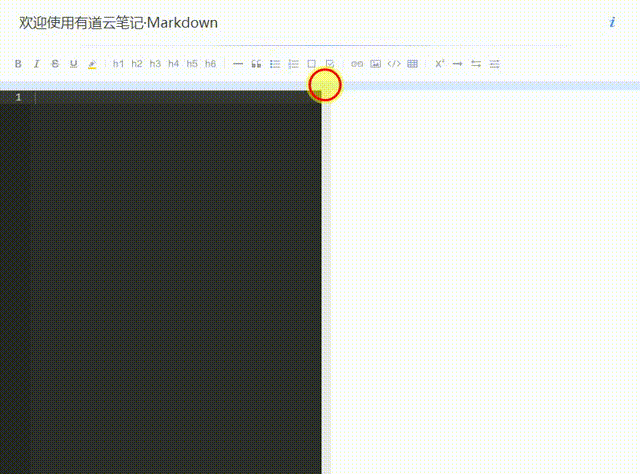640x474 pixels.
Task: Apply italic formatting
Action: [x=36, y=64]
